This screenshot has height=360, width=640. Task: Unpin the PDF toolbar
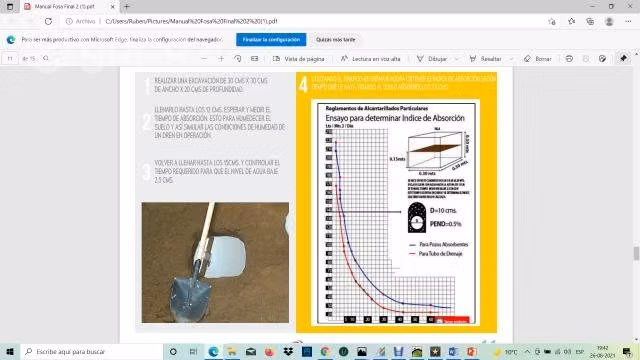coord(623,58)
